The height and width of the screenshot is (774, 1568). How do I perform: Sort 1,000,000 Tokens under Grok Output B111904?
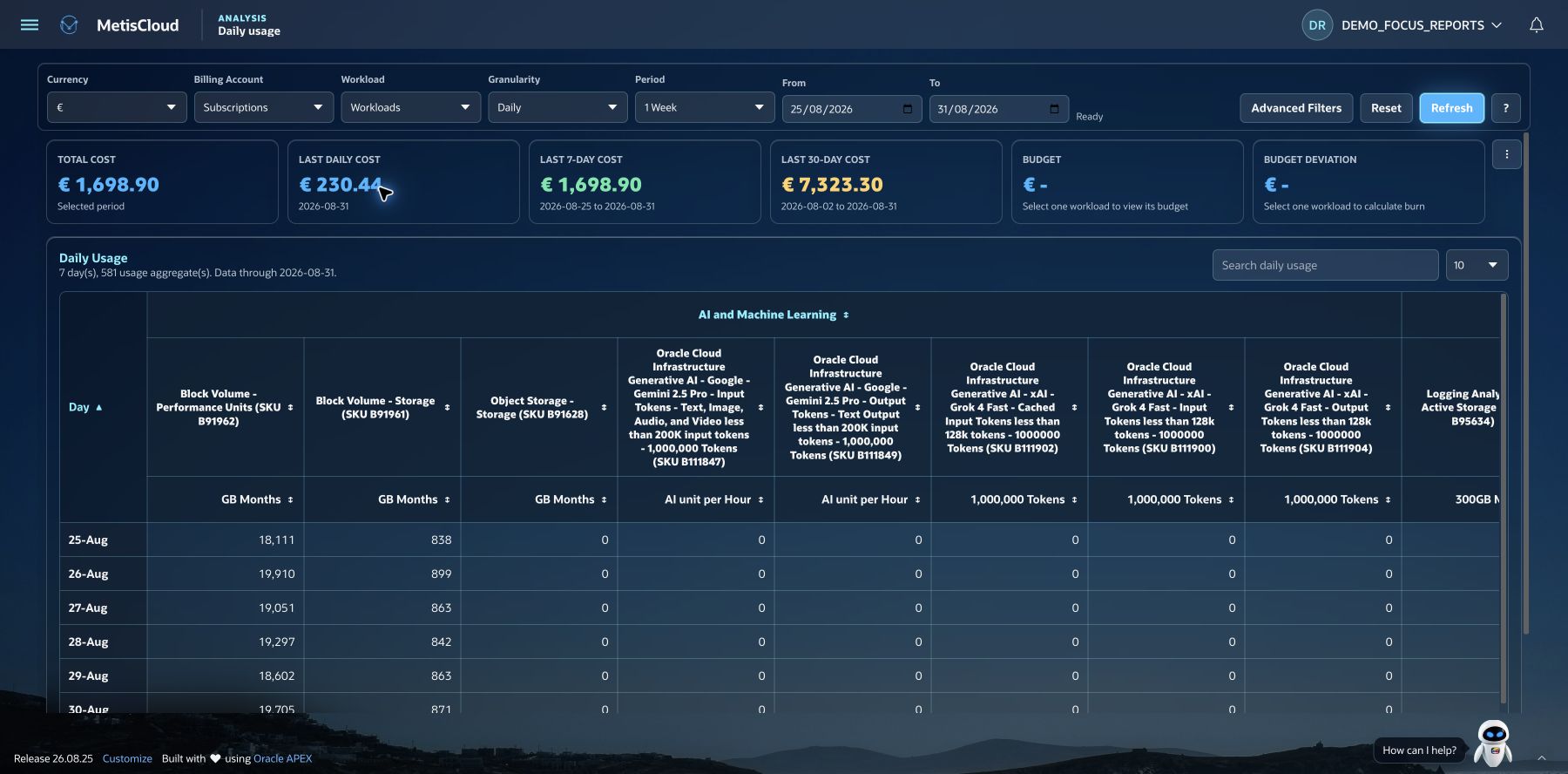[1388, 499]
